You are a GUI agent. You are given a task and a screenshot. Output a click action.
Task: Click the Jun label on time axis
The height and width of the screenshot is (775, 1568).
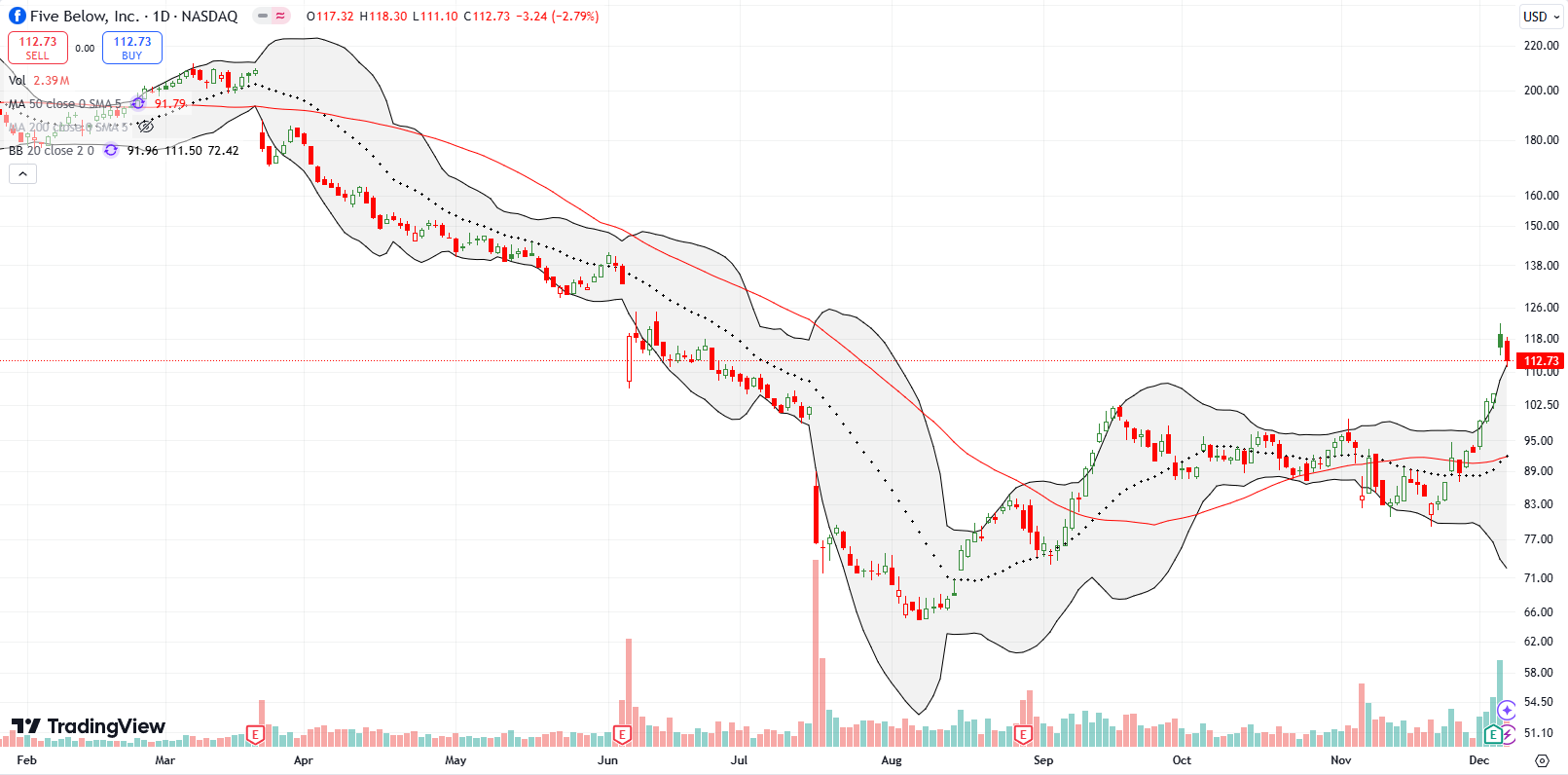tap(607, 760)
